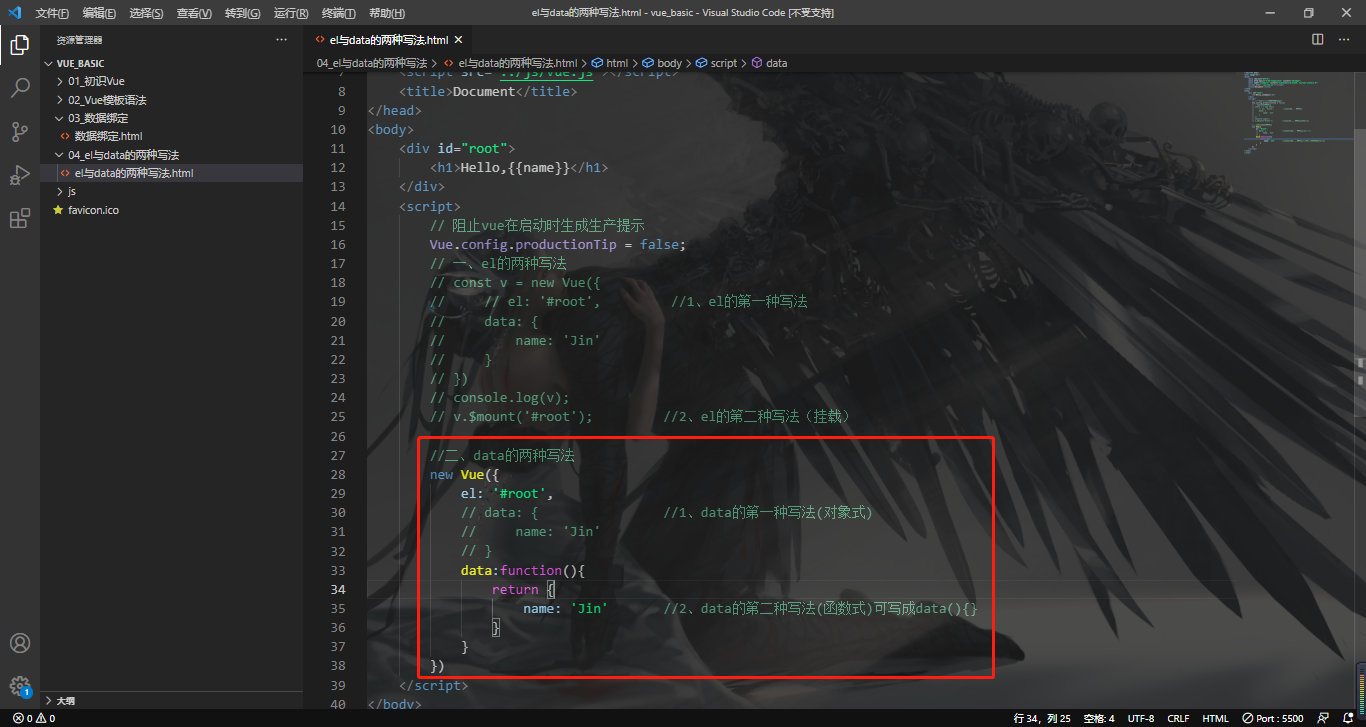Expand the 大纲 outline section
This screenshot has height=727, width=1366.
click(171, 700)
